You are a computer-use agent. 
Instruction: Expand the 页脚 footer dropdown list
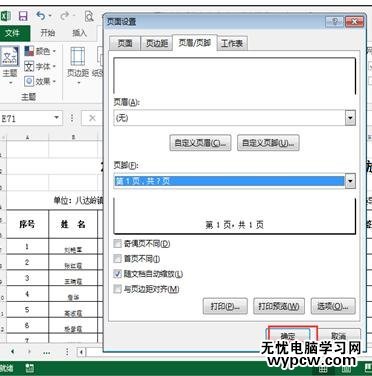pyautogui.click(x=350, y=181)
